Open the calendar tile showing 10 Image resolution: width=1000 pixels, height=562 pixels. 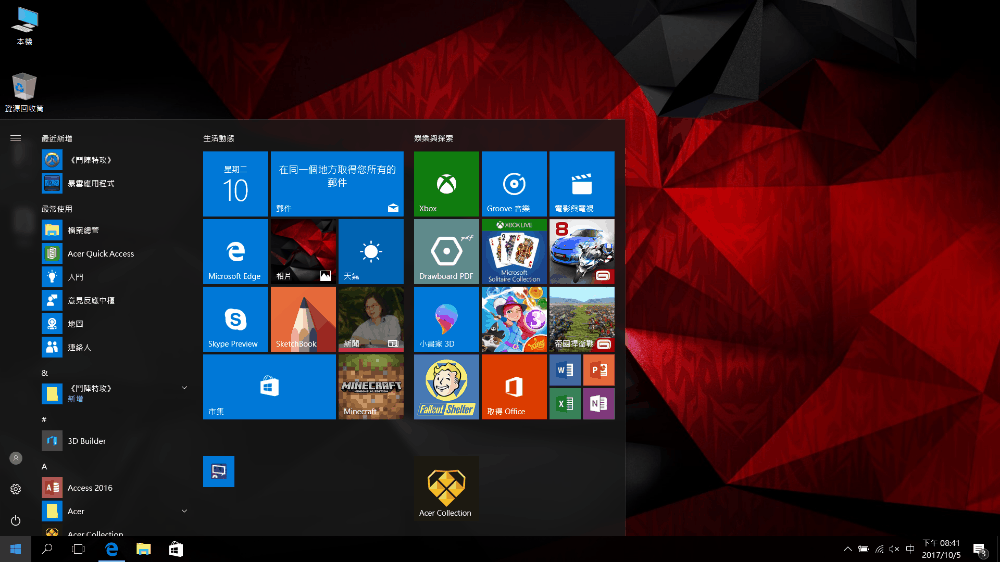[x=235, y=184]
